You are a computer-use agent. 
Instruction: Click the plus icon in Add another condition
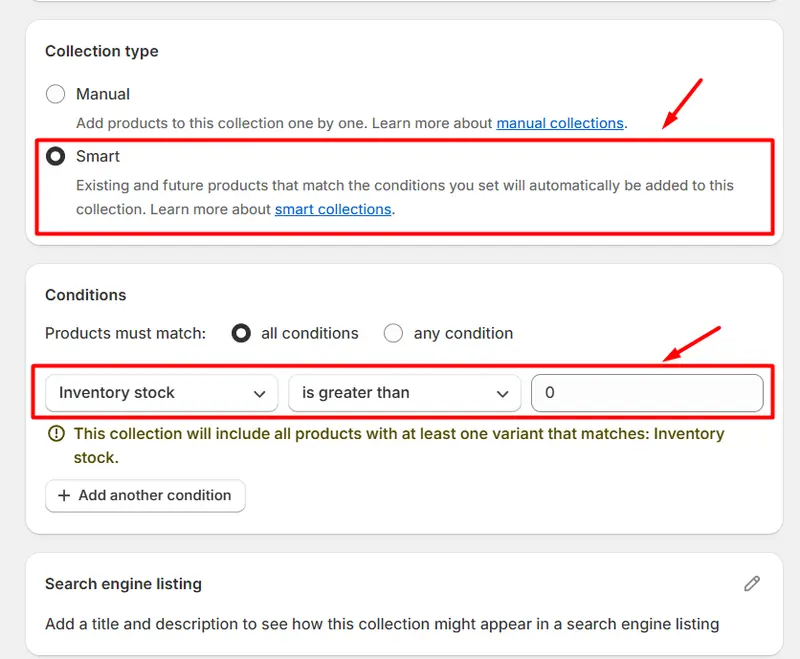pos(64,495)
